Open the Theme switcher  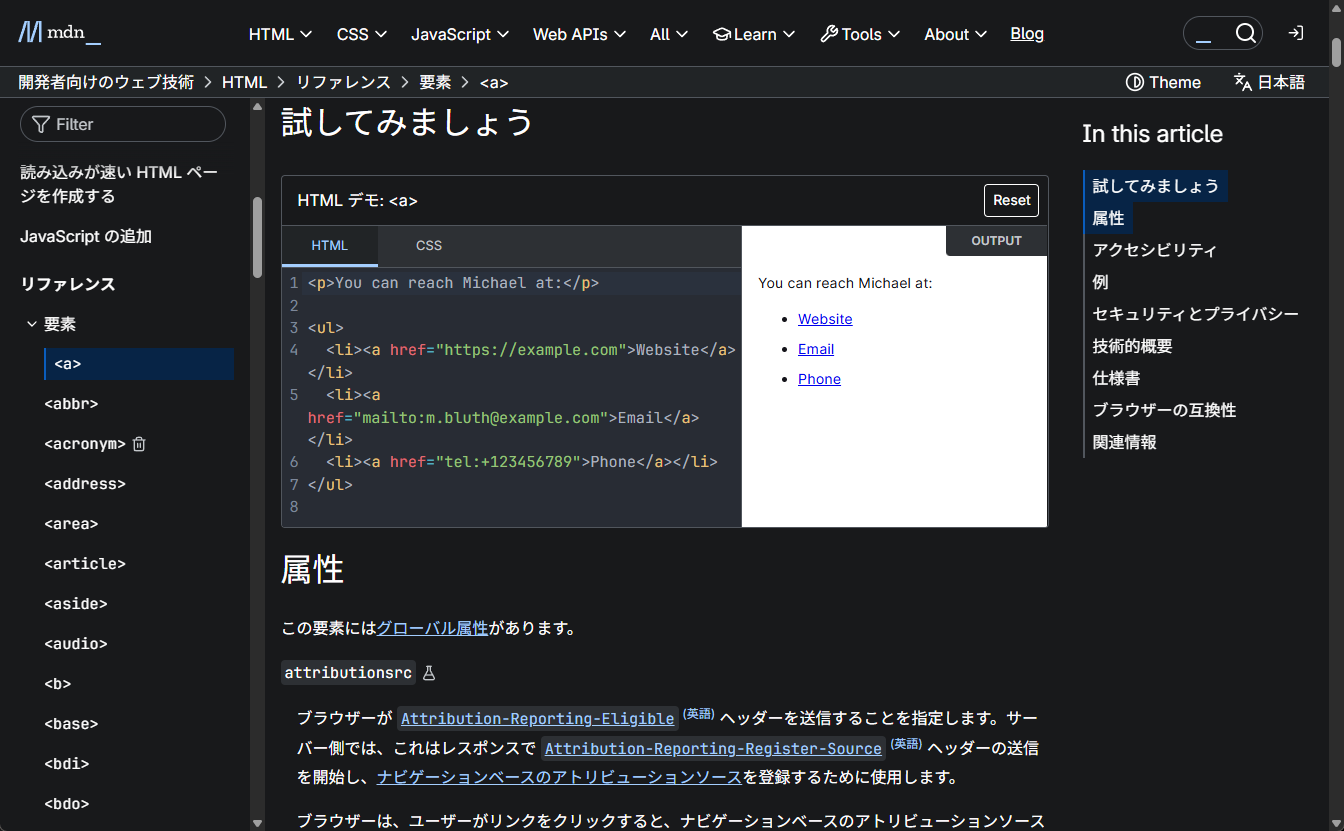coord(1163,82)
